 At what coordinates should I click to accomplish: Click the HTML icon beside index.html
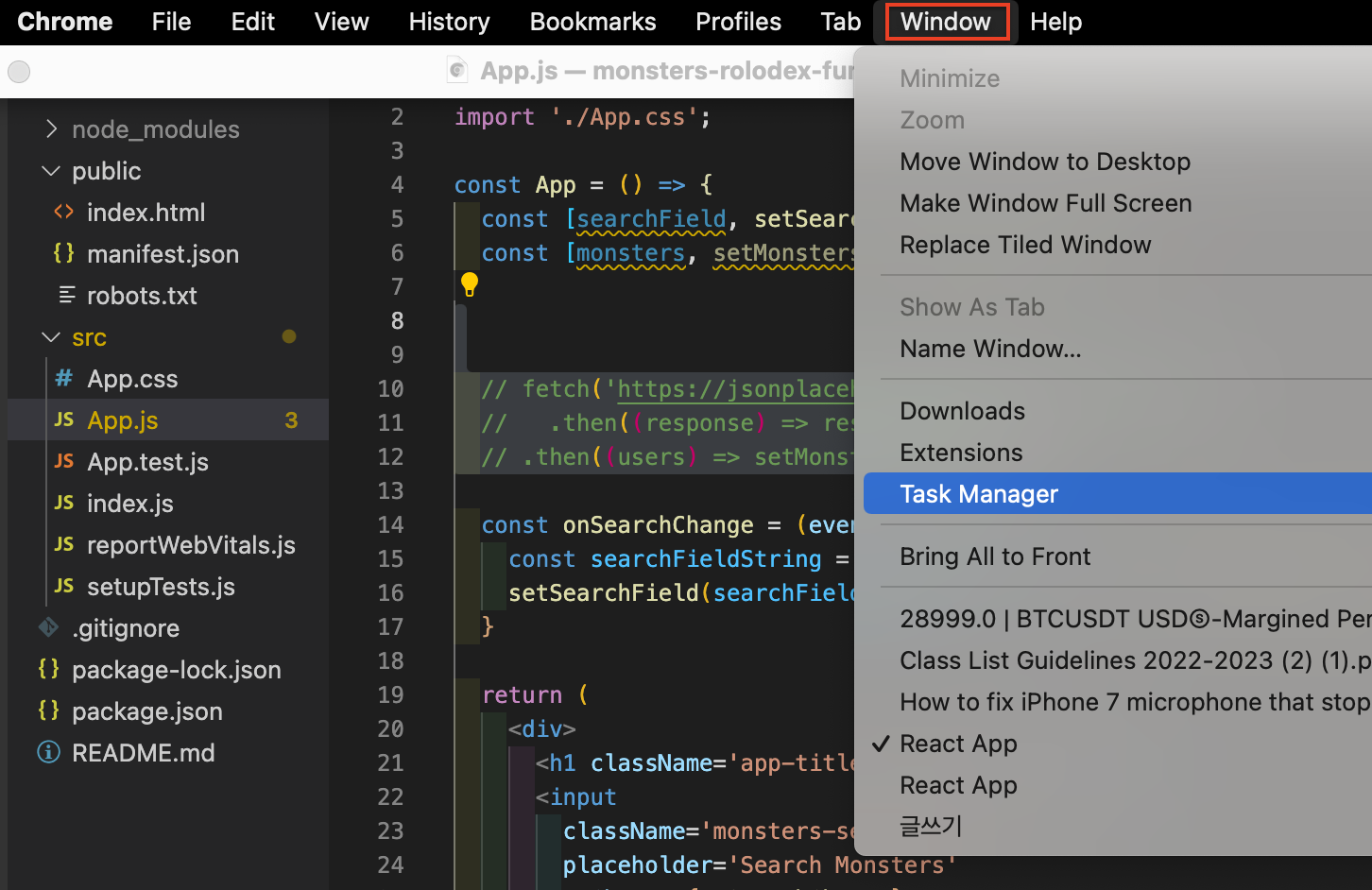tap(63, 212)
